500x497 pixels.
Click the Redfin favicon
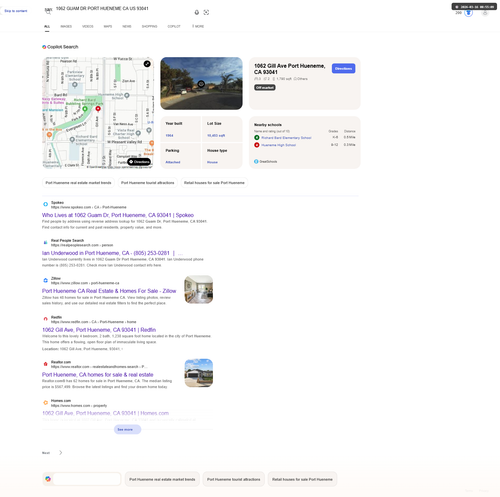46,319
